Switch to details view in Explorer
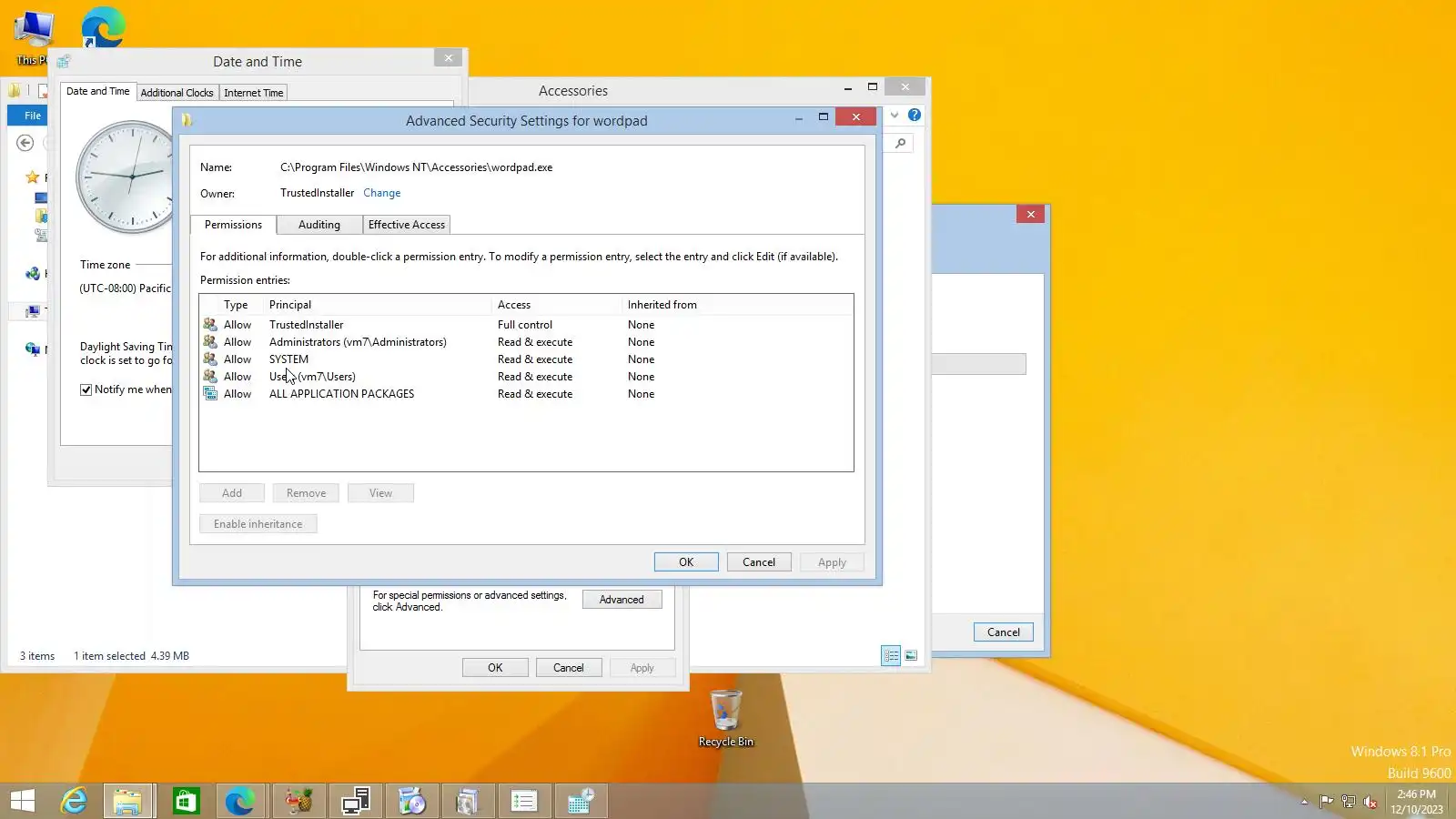This screenshot has height=819, width=1456. tap(891, 655)
